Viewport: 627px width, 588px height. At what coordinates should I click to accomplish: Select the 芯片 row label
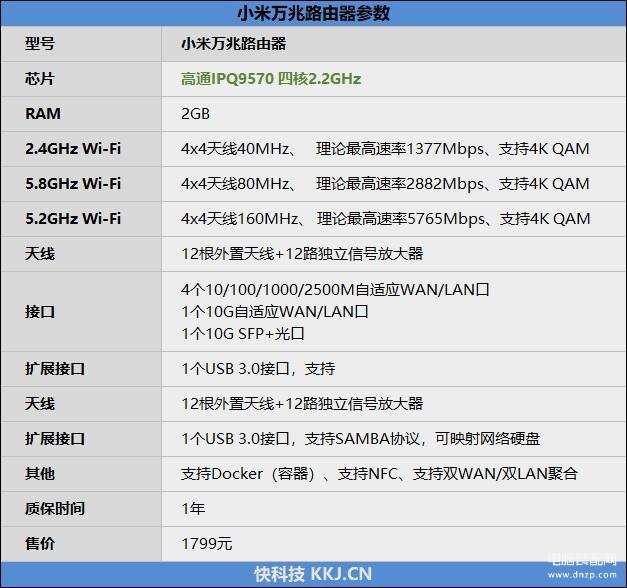[40, 79]
